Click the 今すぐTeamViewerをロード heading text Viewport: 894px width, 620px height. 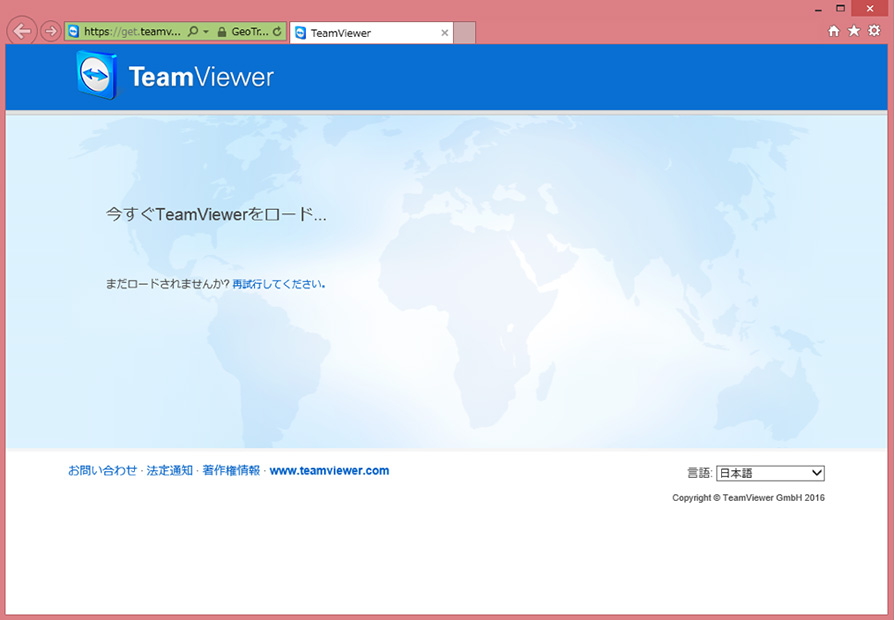pos(216,214)
